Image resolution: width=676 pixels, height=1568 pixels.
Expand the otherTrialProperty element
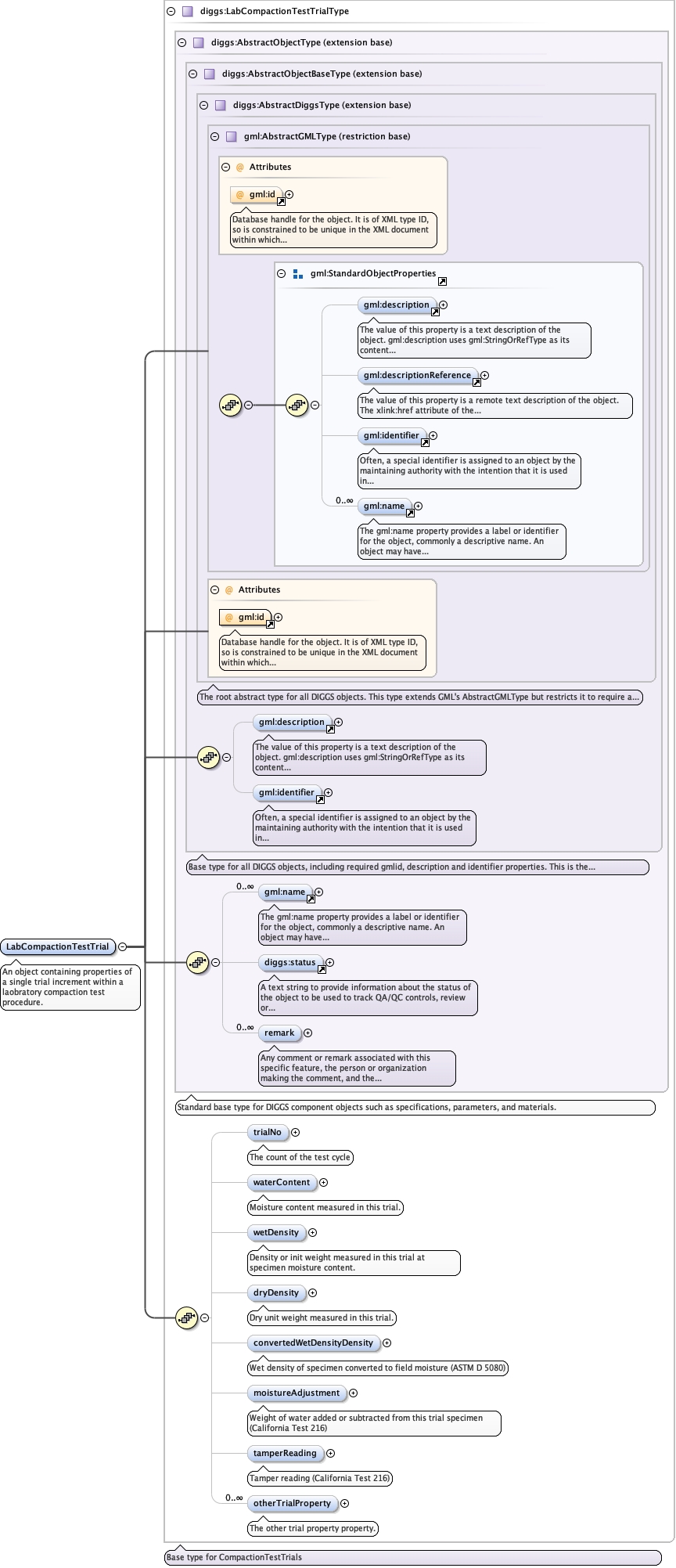344,1503
